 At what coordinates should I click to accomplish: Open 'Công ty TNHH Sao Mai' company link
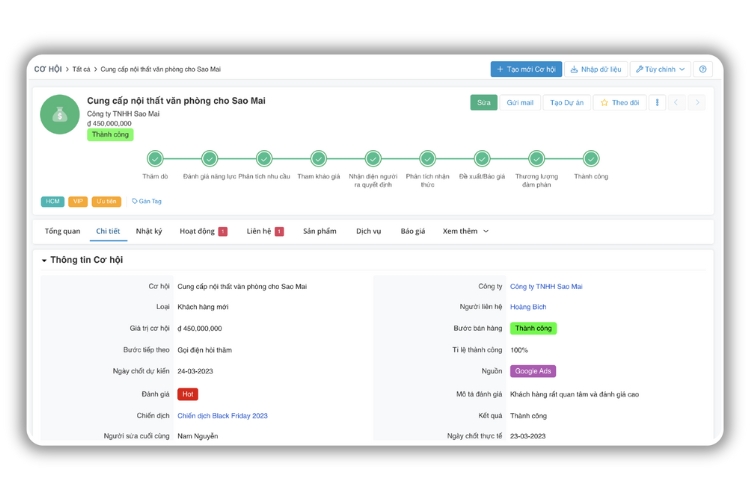pos(546,286)
